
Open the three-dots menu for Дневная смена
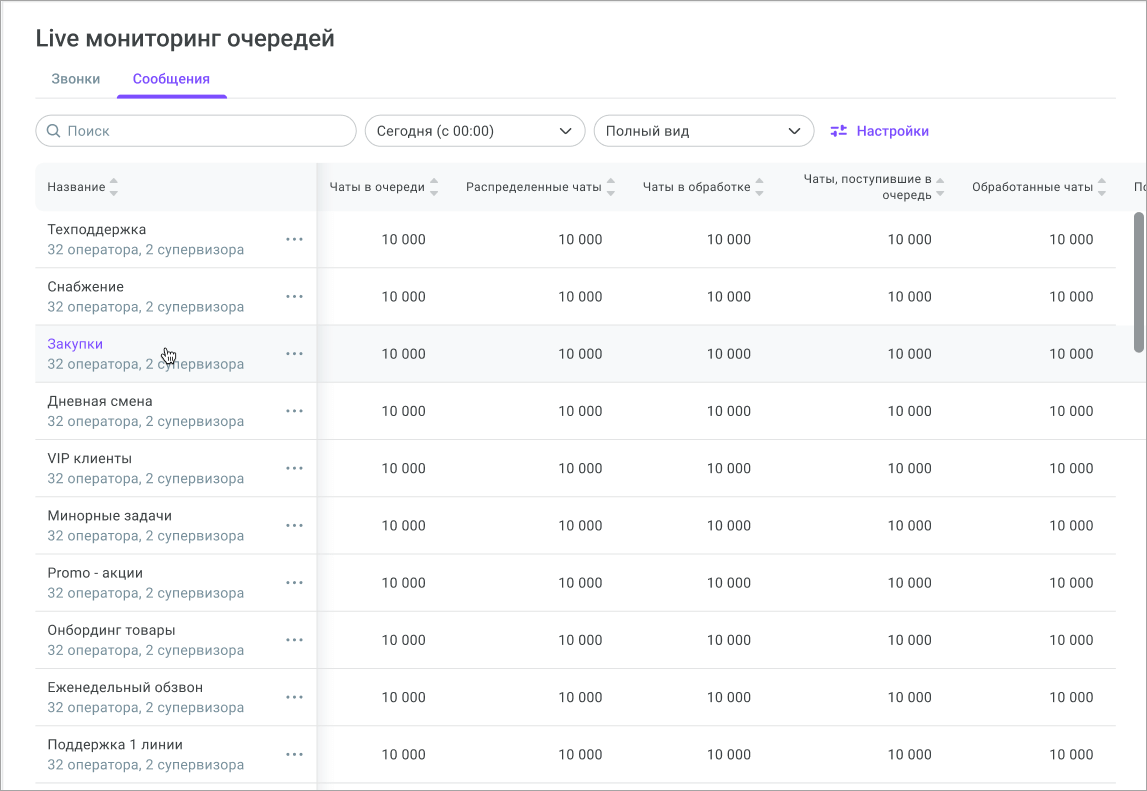point(294,411)
